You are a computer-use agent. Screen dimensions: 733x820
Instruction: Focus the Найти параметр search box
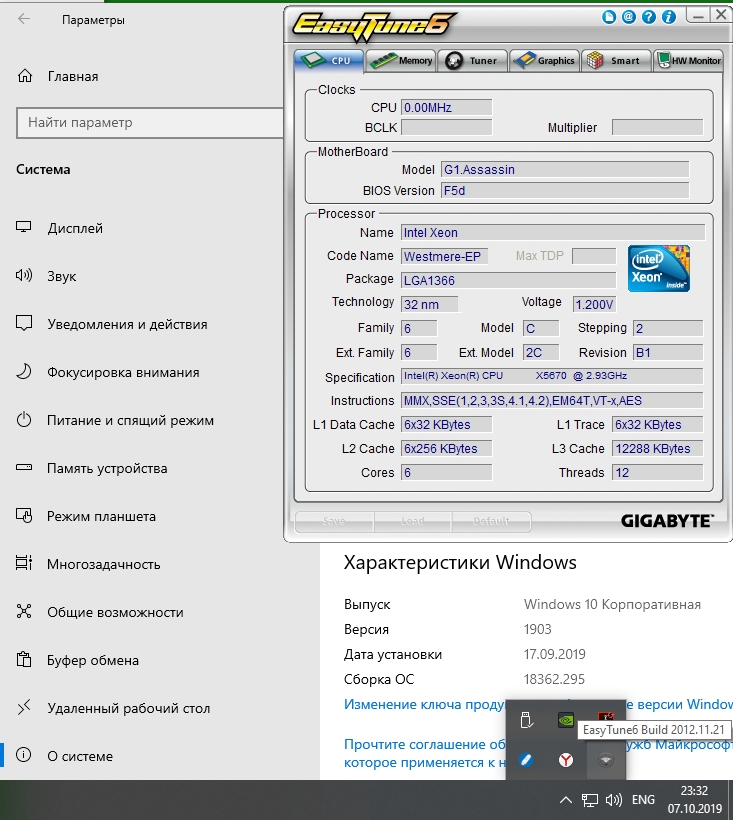click(150, 123)
